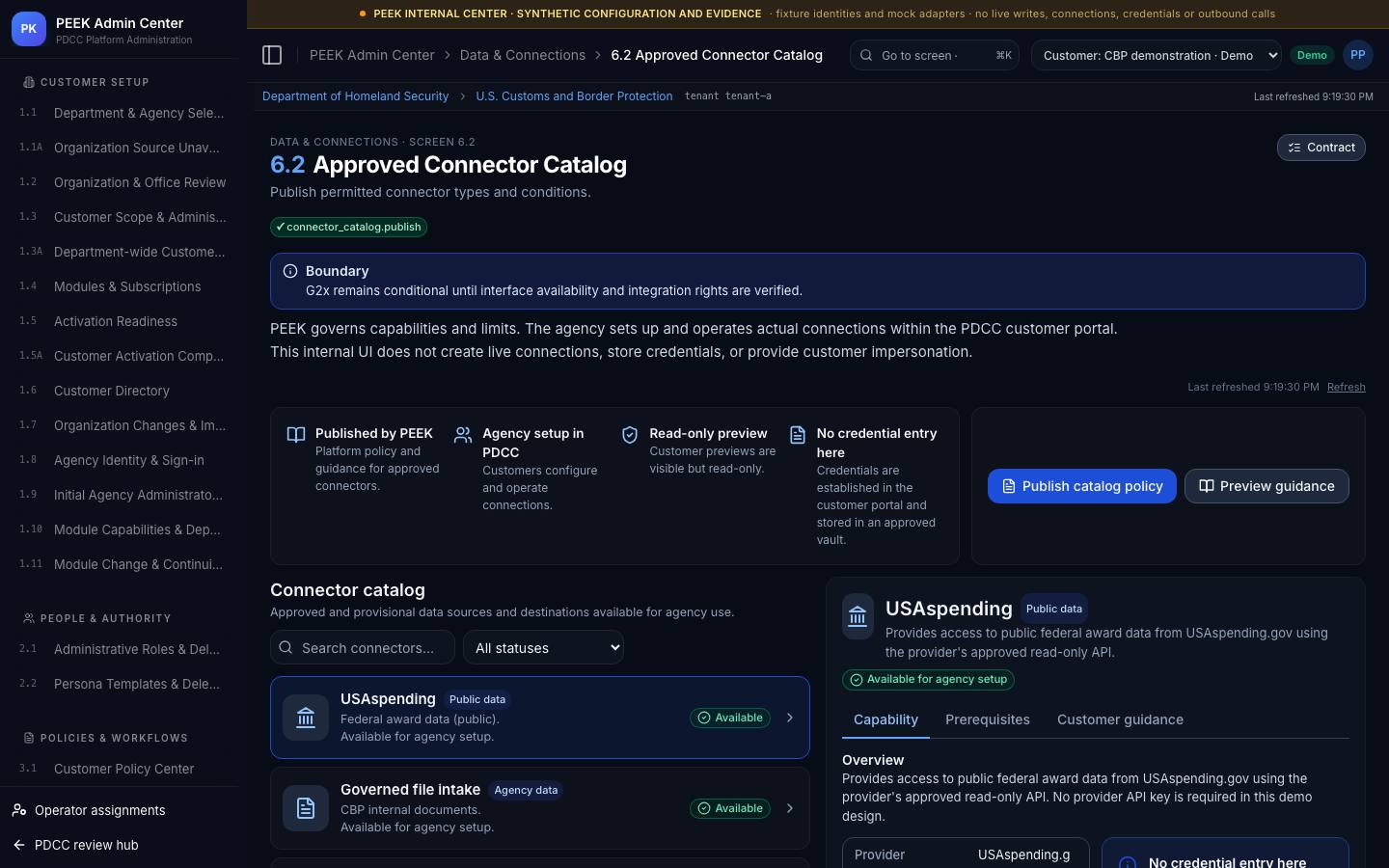Click the People & Authority section icon

pyautogui.click(x=29, y=618)
